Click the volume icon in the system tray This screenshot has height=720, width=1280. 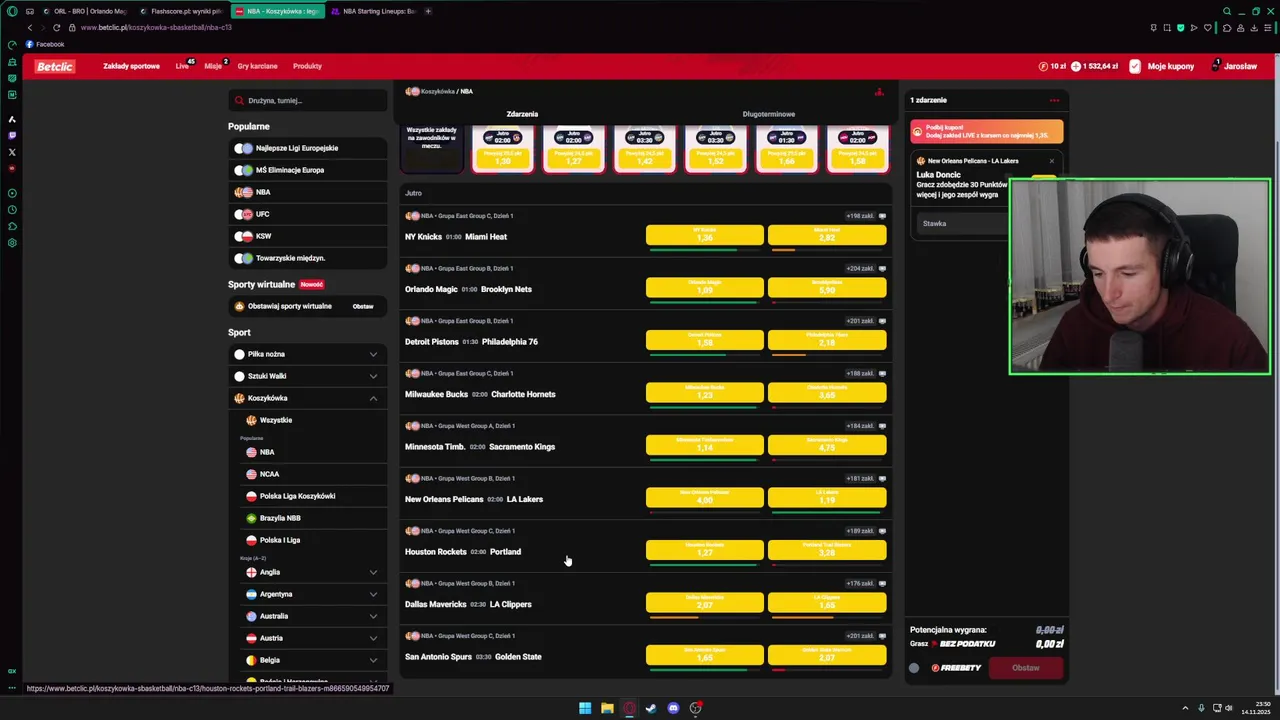click(1229, 708)
